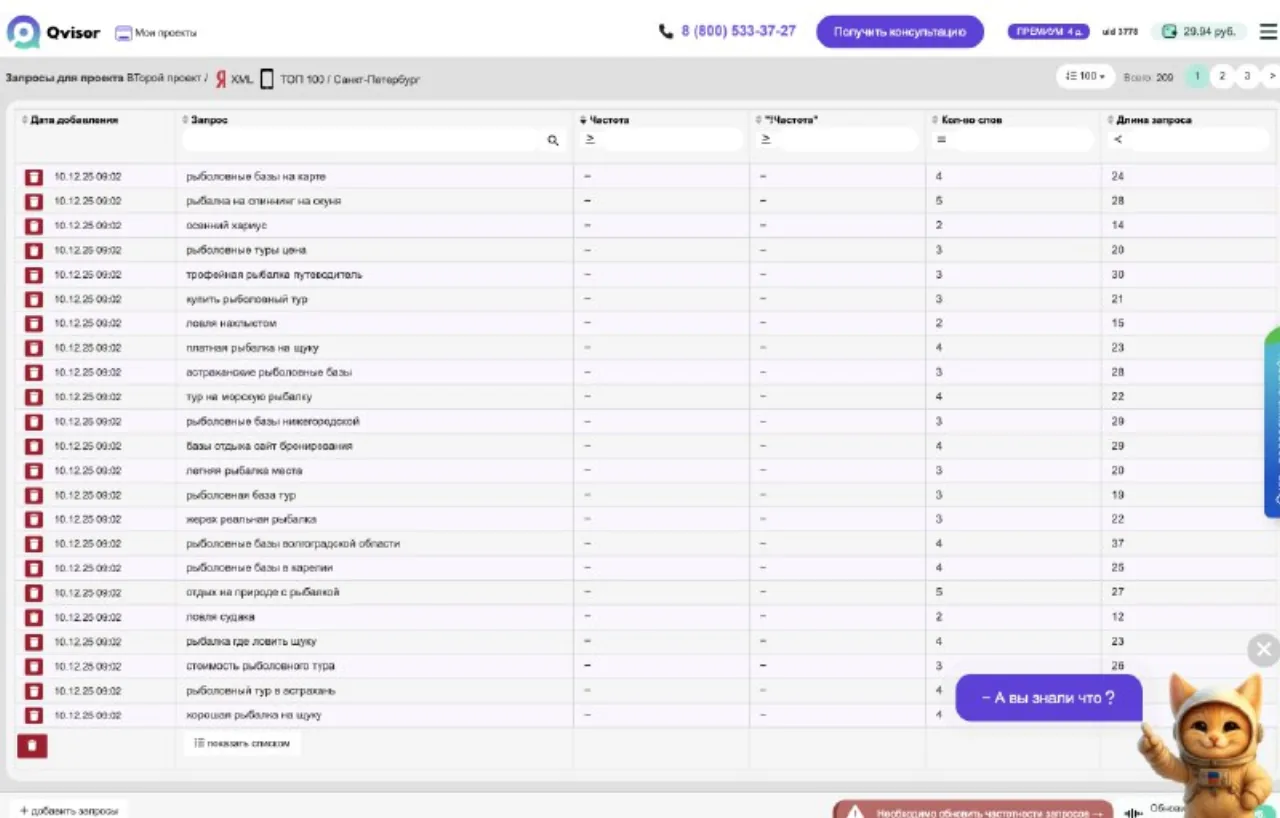The height and width of the screenshot is (818, 1280).
Task: Click the query text "отдых на природе с рыбалкой"
Action: [263, 593]
